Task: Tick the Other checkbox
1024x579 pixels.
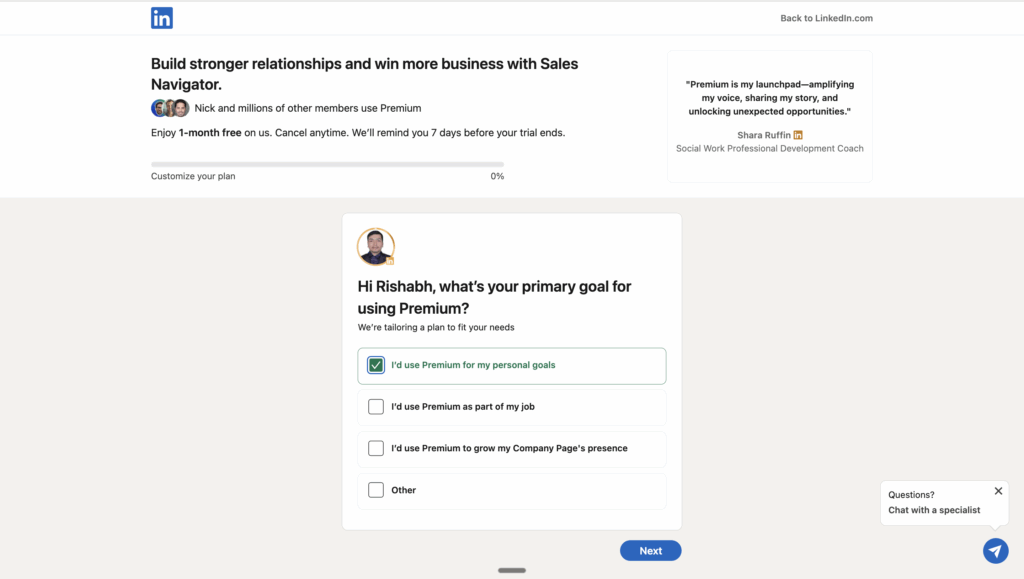Action: coord(376,490)
